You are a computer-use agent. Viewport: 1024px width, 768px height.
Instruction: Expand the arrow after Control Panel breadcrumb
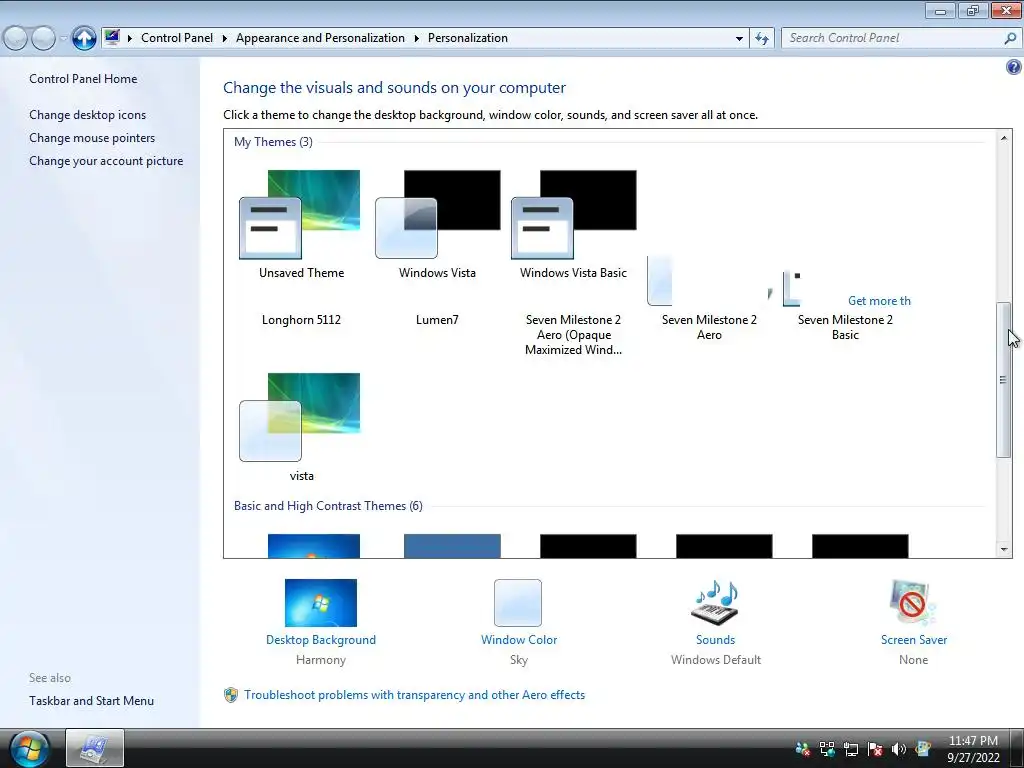pos(224,39)
